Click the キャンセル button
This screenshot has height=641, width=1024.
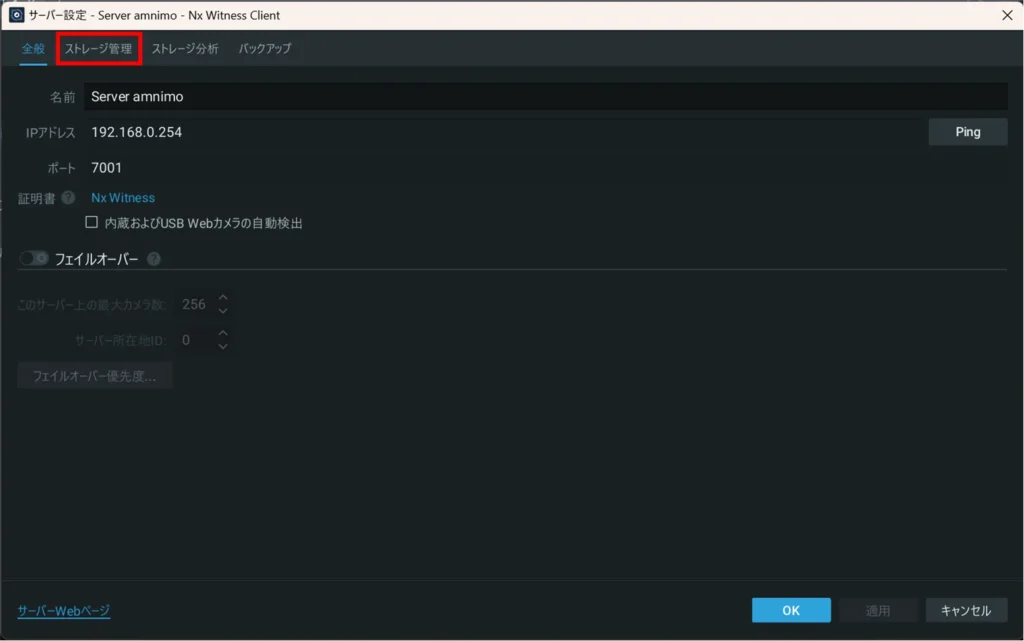tap(966, 610)
